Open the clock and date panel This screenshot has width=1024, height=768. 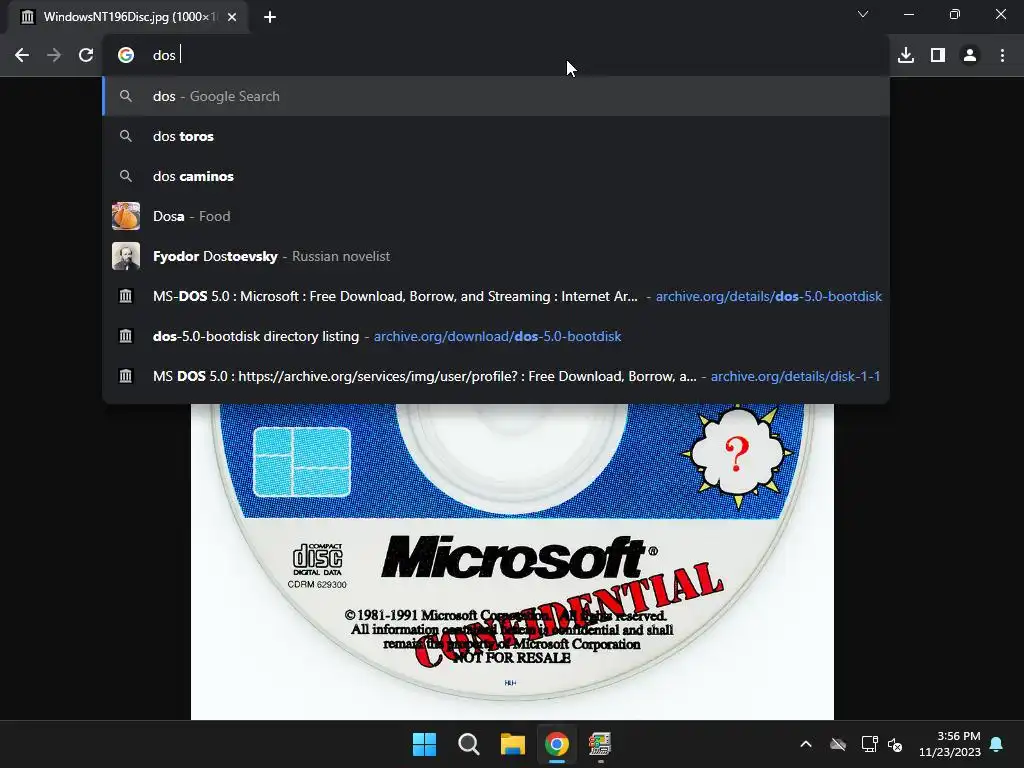pos(950,744)
